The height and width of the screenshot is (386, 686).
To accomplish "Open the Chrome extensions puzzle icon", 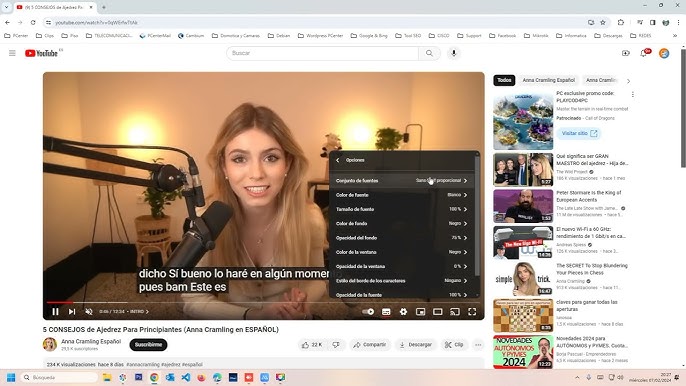I will pyautogui.click(x=620, y=22).
